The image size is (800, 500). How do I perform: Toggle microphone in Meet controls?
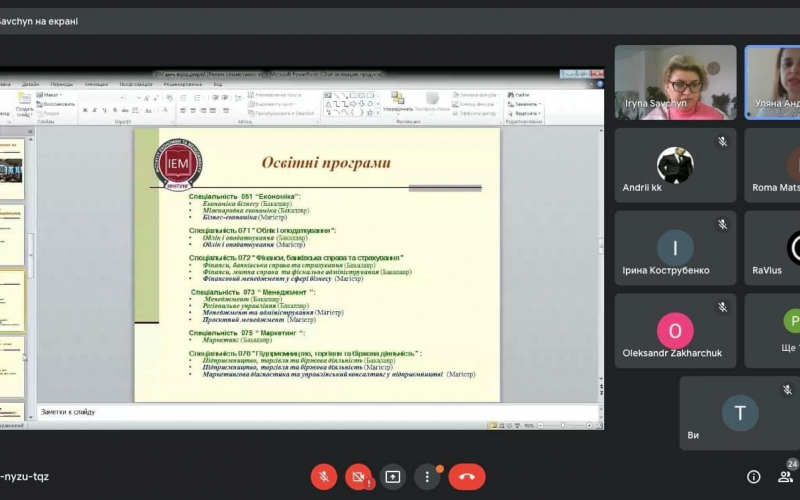click(323, 477)
